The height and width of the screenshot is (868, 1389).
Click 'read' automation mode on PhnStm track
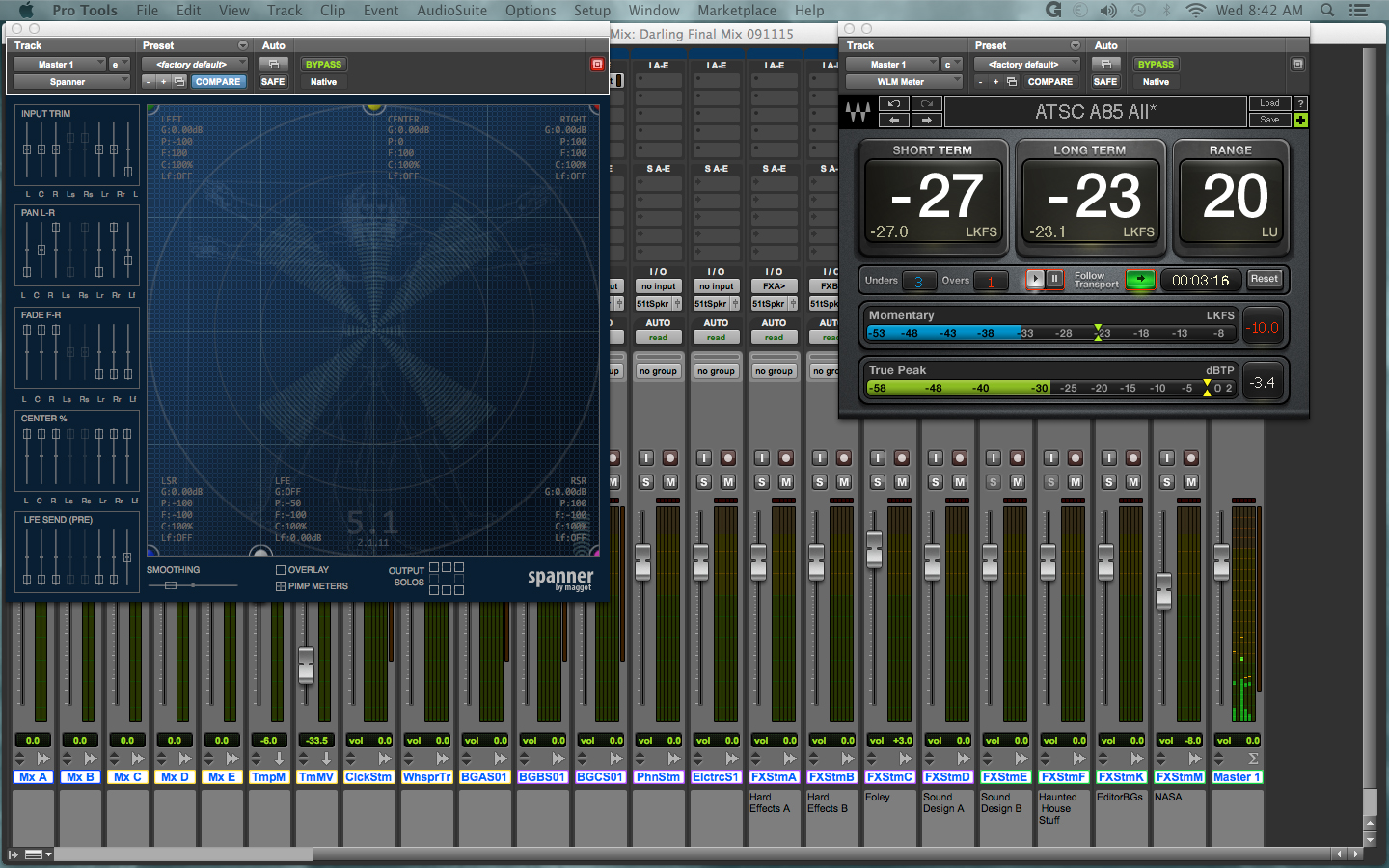(x=659, y=338)
